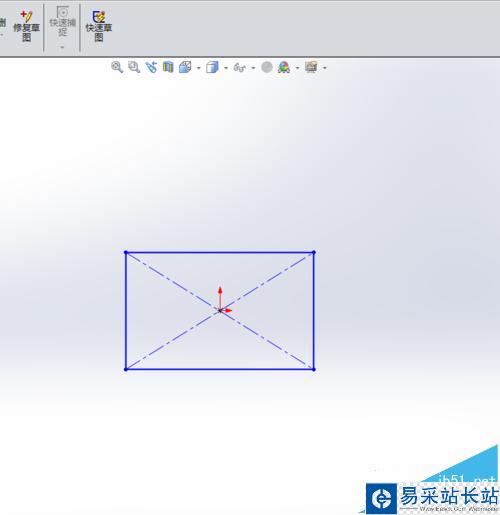Open the 快速捕捉 dropdown arrow
This screenshot has height=515, width=500.
tap(62, 47)
